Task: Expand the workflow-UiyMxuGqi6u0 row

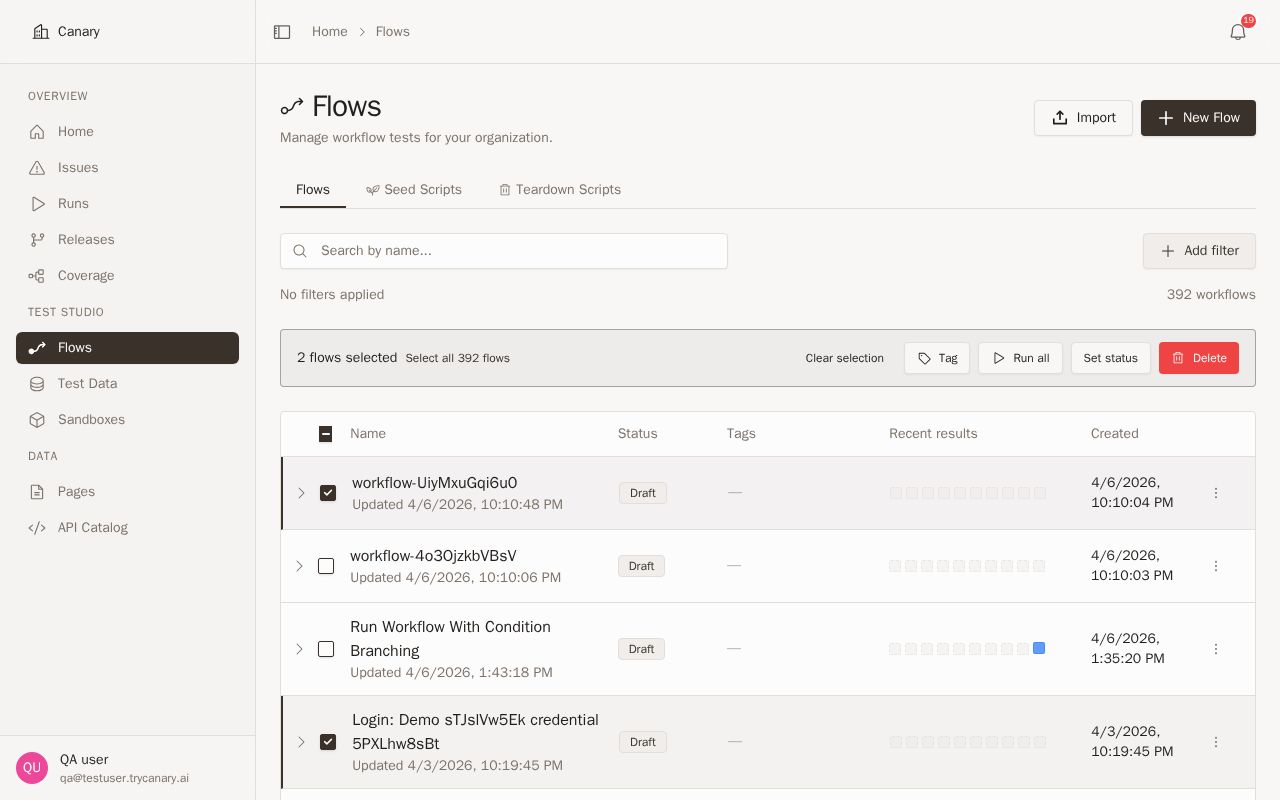Action: pos(301,493)
